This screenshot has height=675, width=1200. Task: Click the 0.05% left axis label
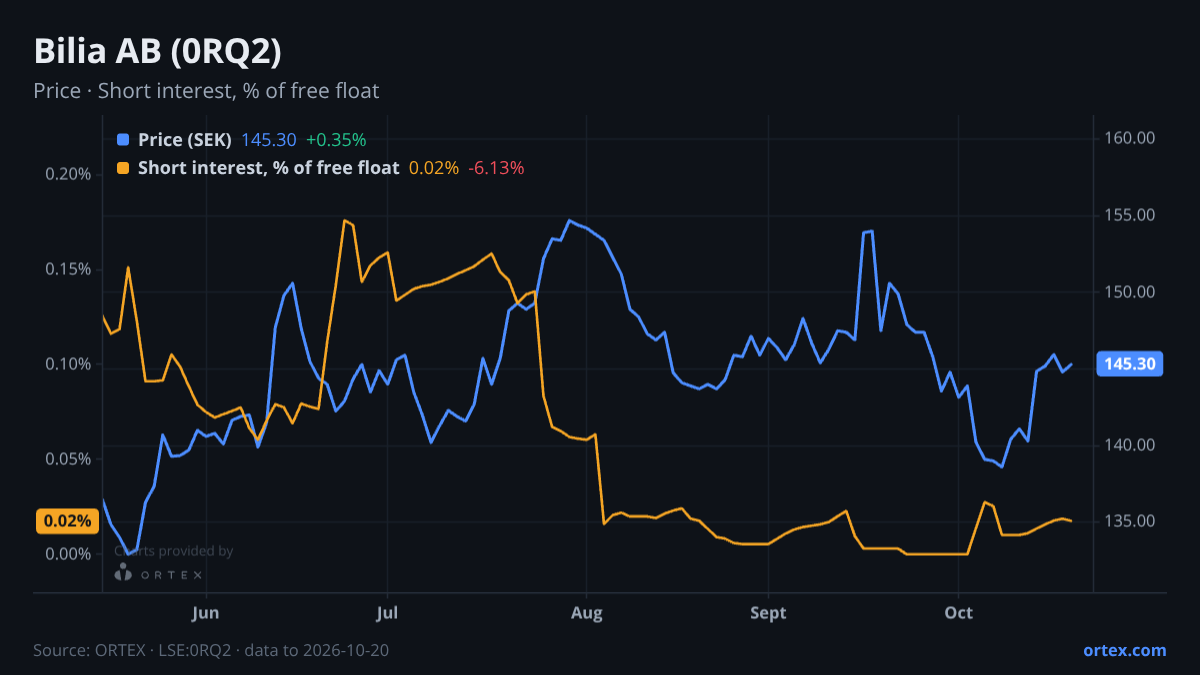point(68,459)
